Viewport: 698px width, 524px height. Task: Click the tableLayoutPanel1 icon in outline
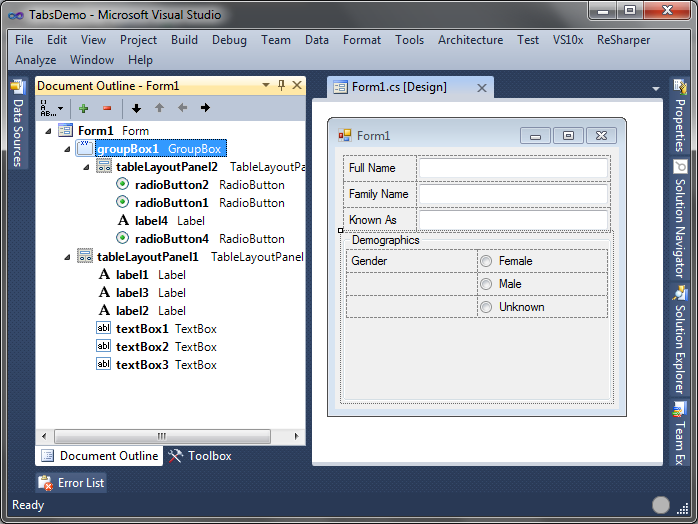pos(85,256)
